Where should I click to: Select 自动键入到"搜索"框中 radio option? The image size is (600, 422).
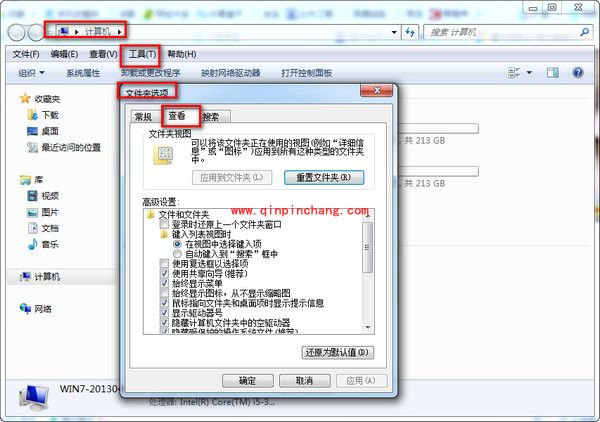point(179,254)
